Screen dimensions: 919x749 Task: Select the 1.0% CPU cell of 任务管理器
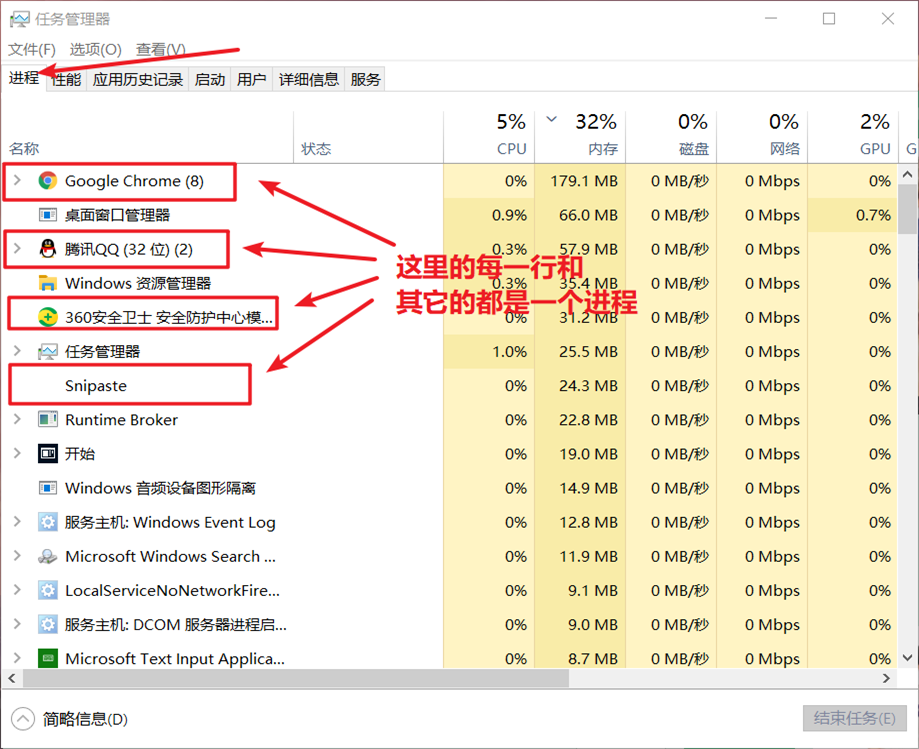(489, 352)
